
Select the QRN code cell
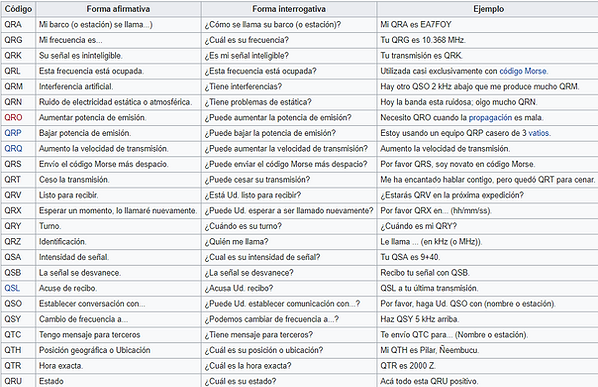pos(18,102)
